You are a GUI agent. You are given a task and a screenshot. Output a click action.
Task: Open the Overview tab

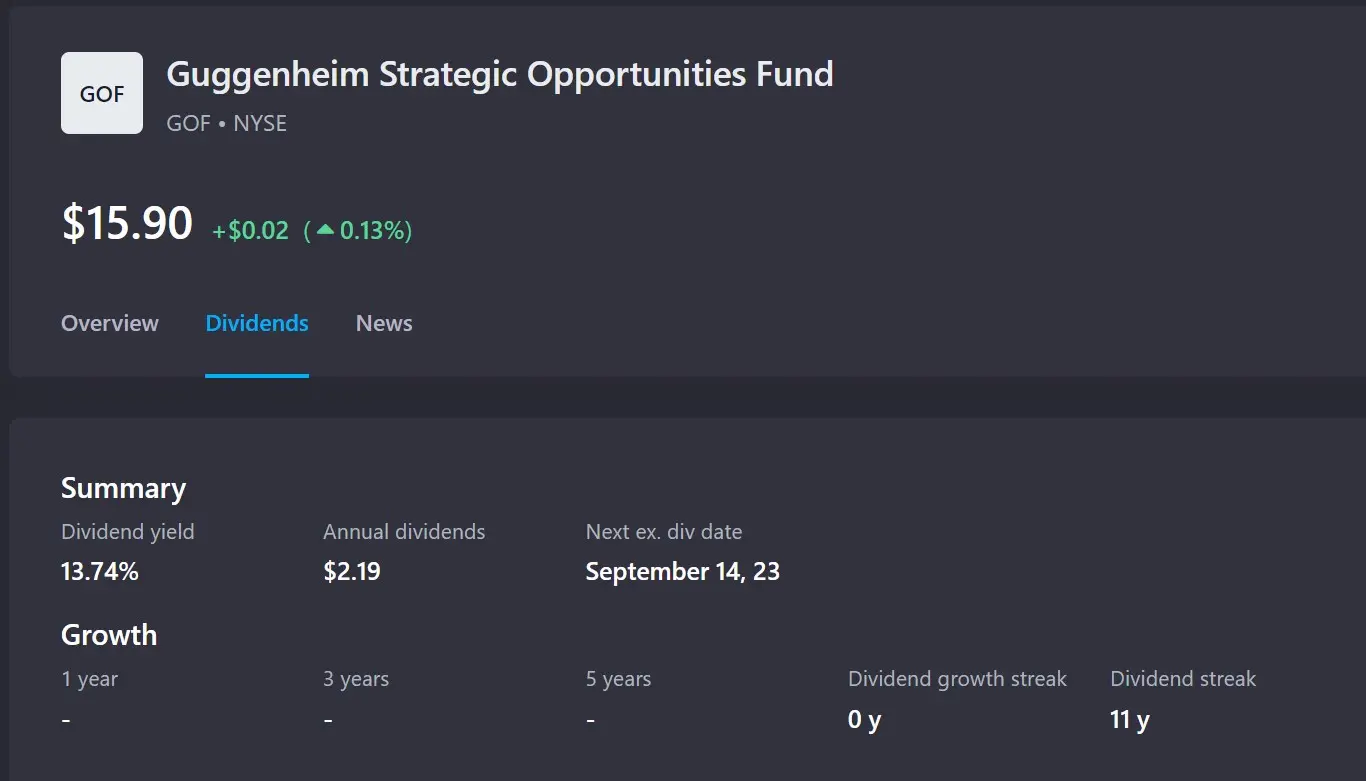[x=110, y=323]
